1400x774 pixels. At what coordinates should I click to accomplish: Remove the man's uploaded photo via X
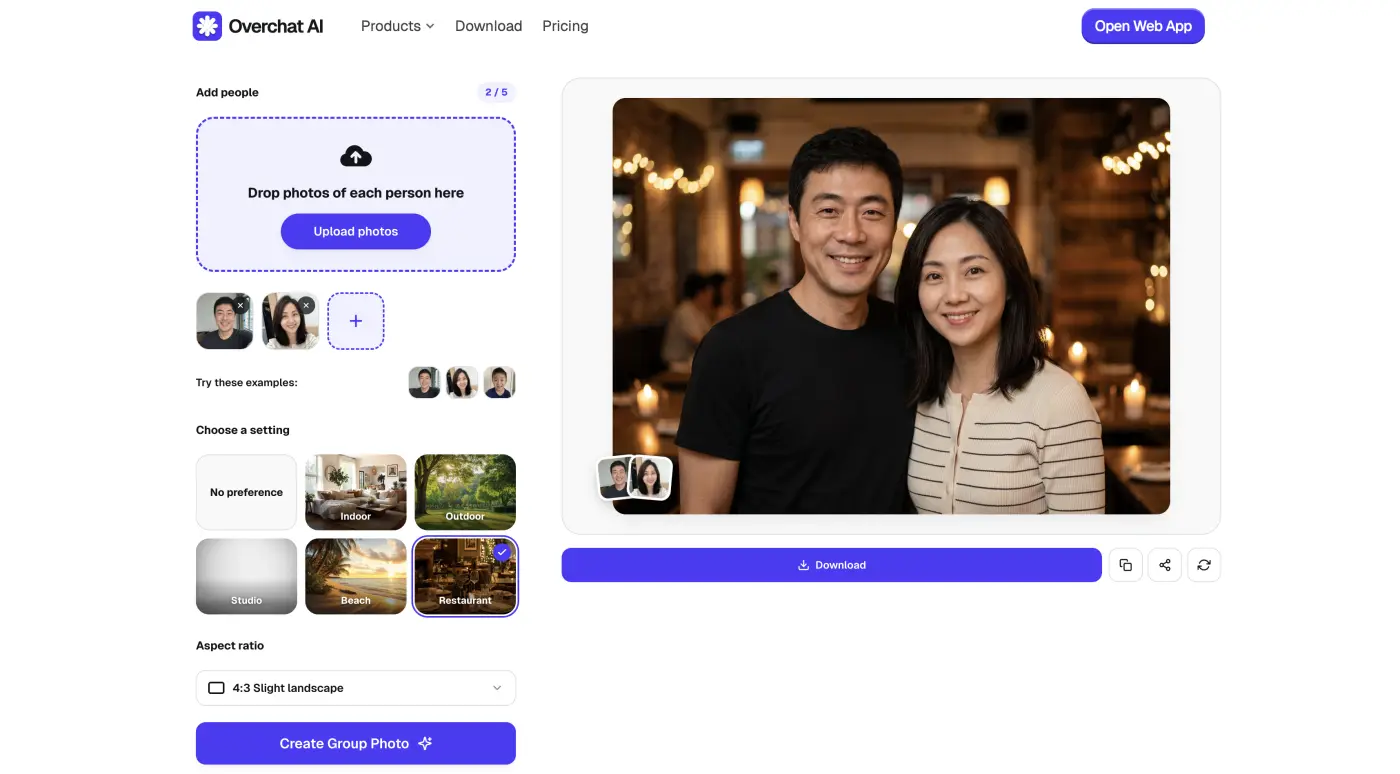click(241, 305)
